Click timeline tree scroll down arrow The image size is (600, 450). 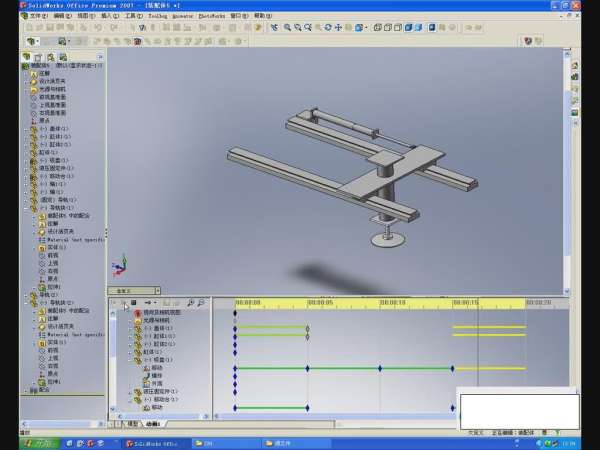112,409
